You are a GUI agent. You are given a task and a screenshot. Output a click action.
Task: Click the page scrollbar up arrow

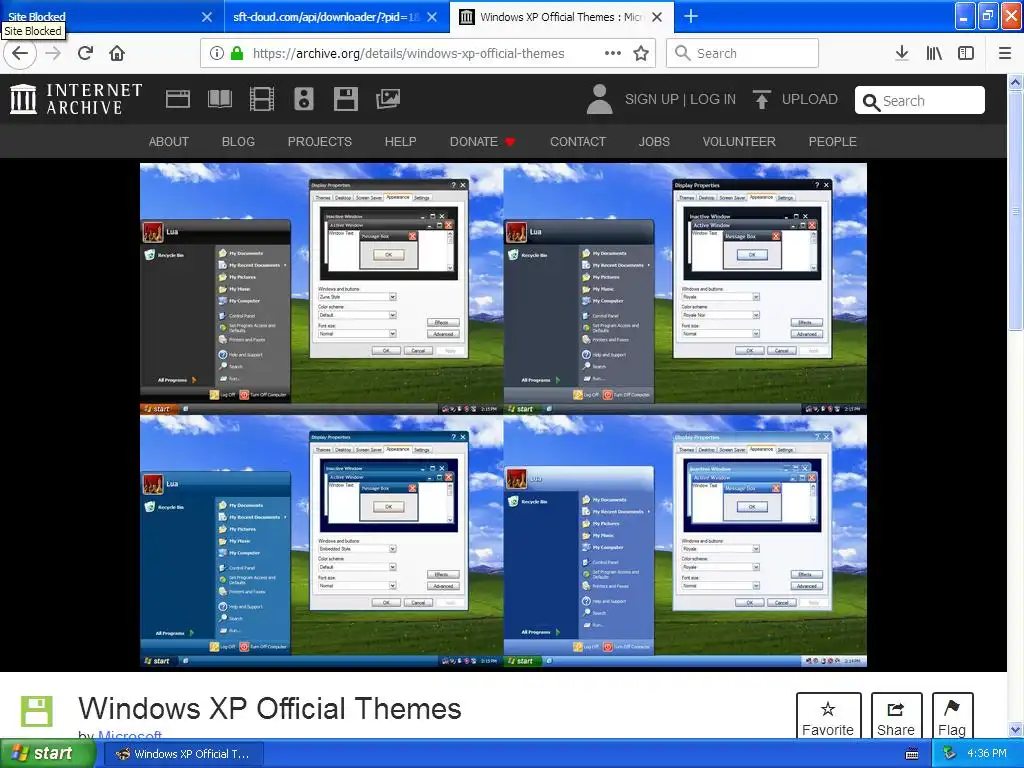click(x=1016, y=82)
